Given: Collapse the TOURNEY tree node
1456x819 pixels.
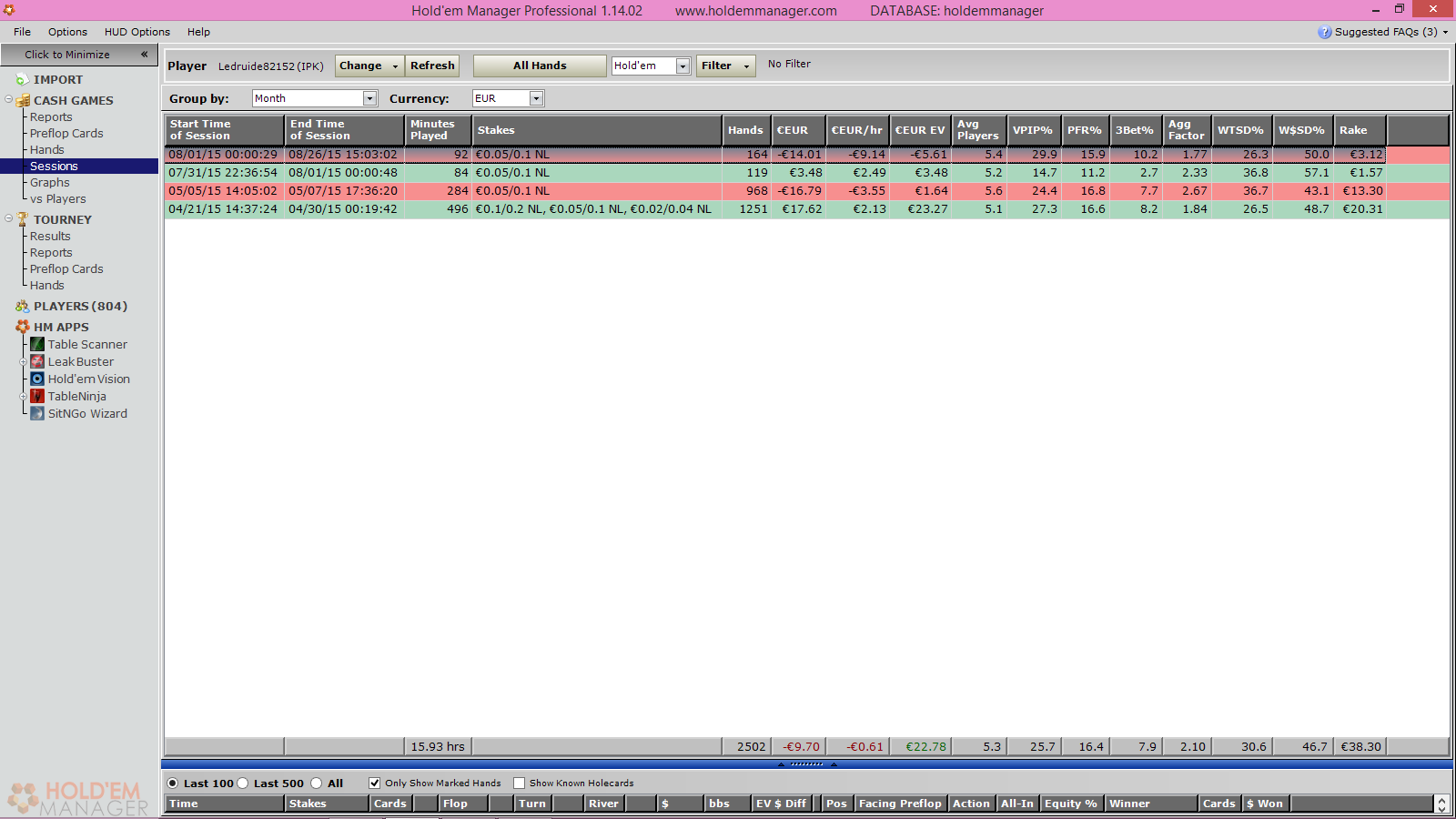Looking at the screenshot, I should click(x=8, y=218).
